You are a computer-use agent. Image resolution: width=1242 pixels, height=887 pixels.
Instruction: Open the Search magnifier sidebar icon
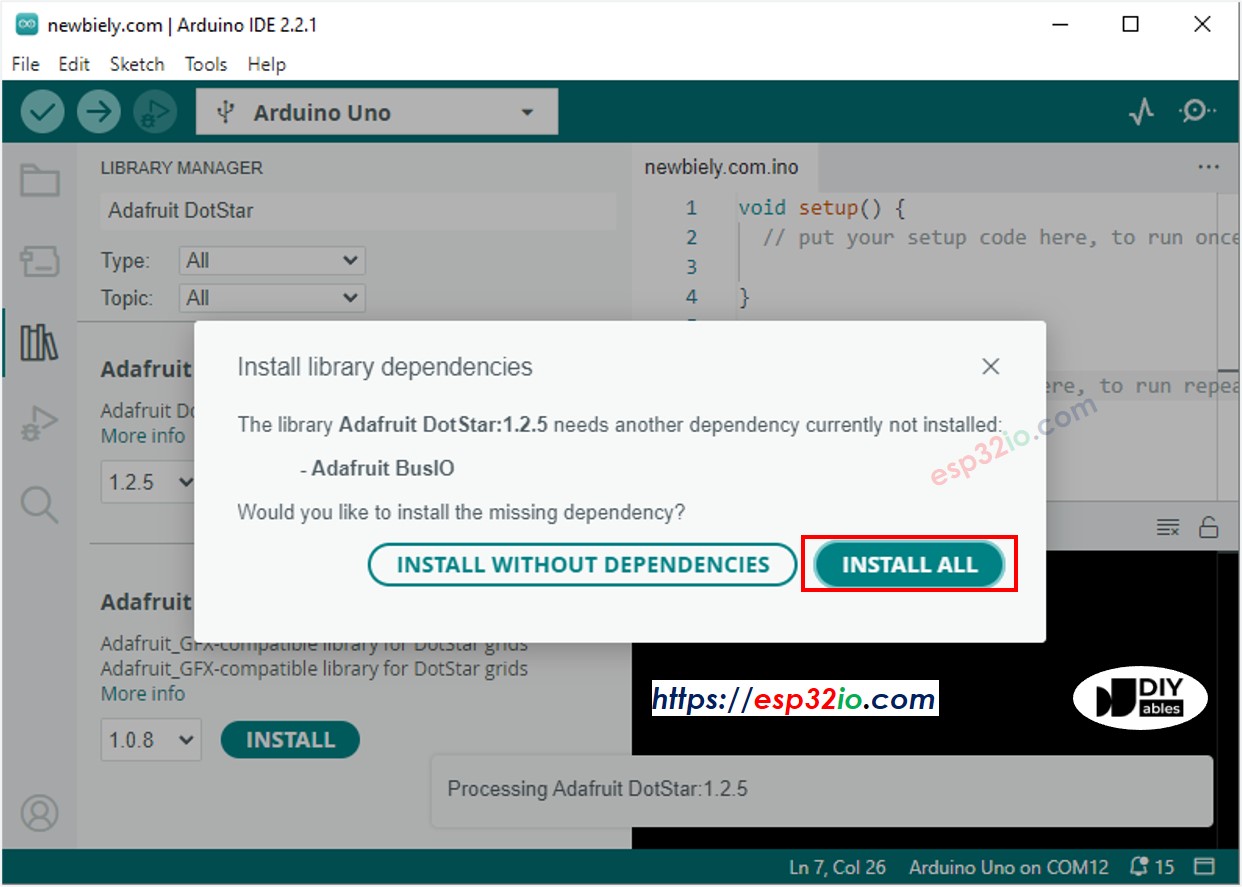click(40, 505)
